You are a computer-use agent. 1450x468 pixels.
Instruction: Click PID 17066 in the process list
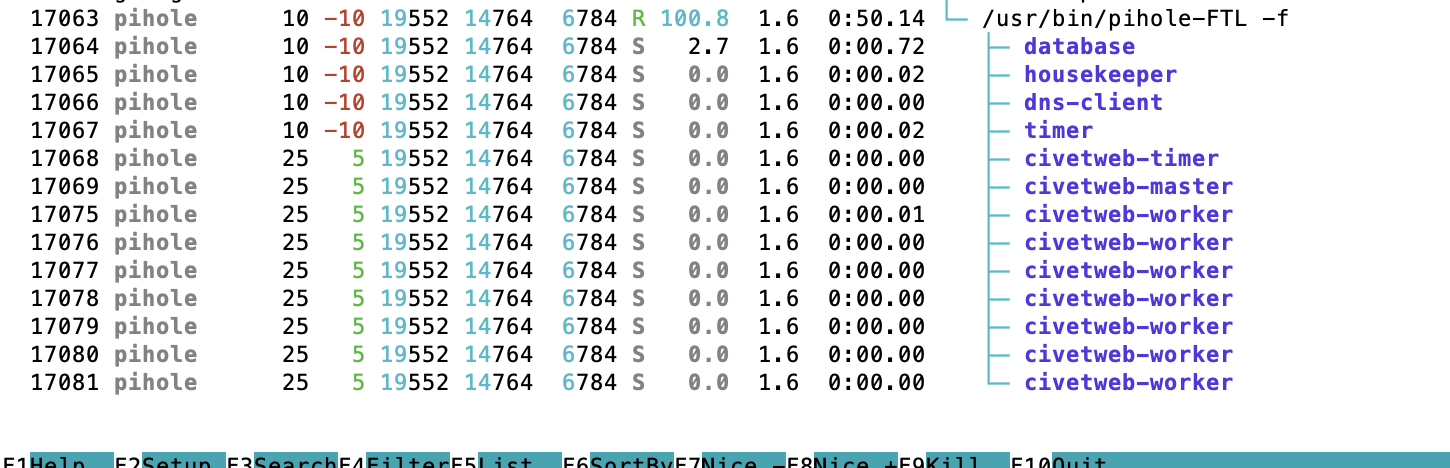click(x=65, y=102)
